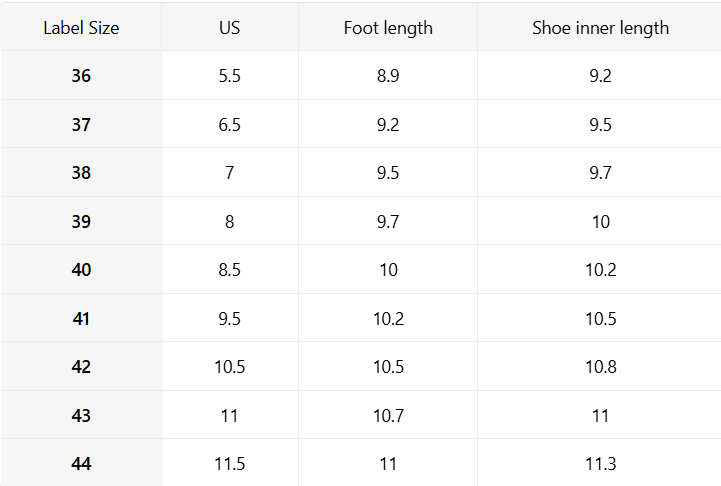Image resolution: width=721 pixels, height=486 pixels.
Task: Click foot length 8.9 cell
Action: click(388, 76)
